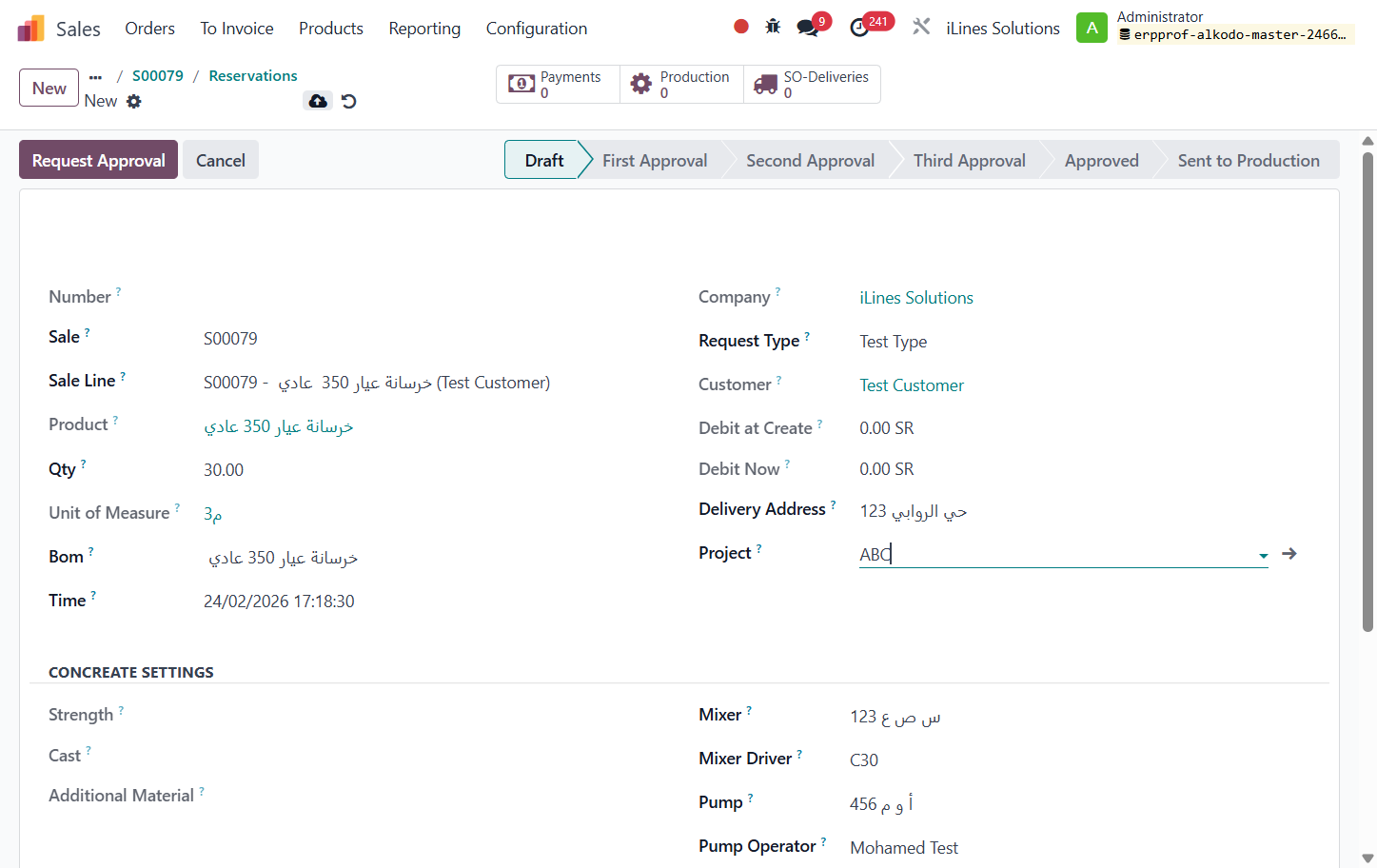Open the Sales app home icon

[x=31, y=29]
